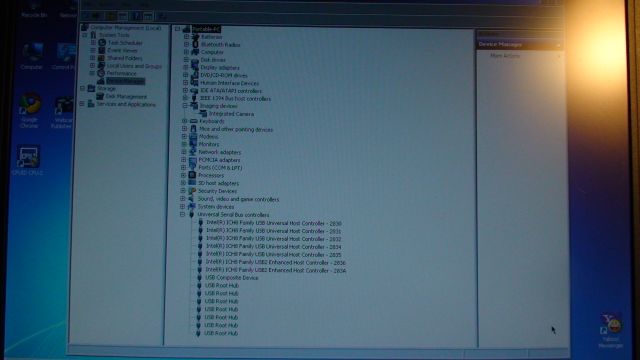
Task: Click the Event Viewer icon
Action: (x=102, y=50)
